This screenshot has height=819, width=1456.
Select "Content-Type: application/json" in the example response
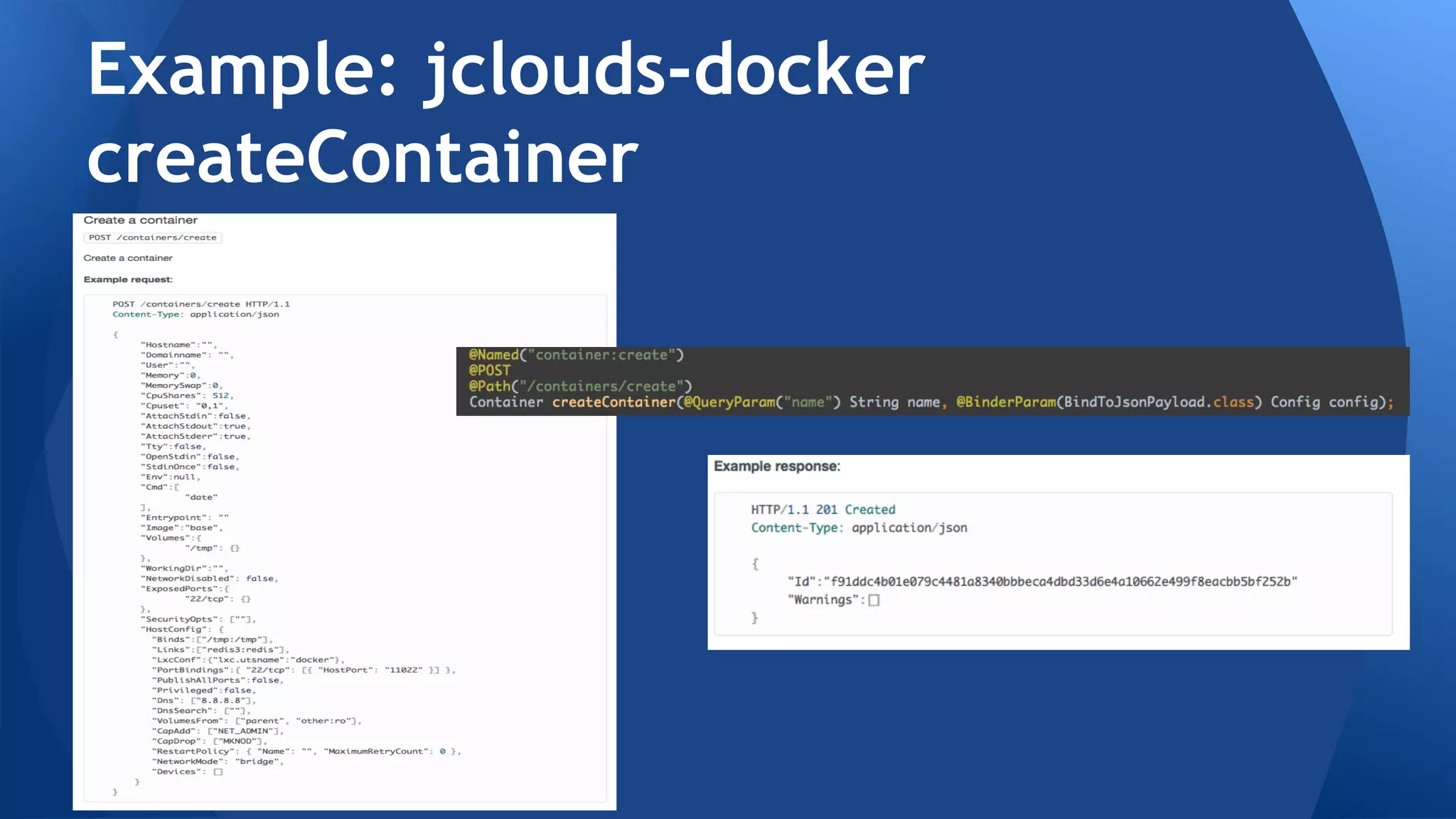click(859, 528)
